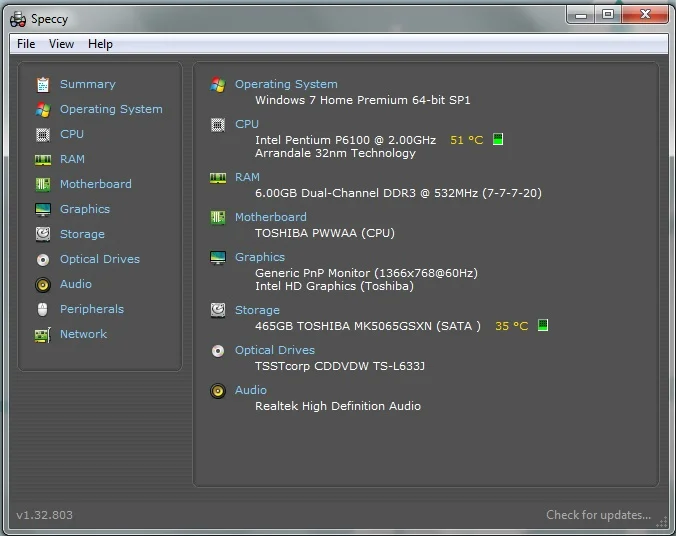Click the Audio heading link in summary

(x=250, y=390)
